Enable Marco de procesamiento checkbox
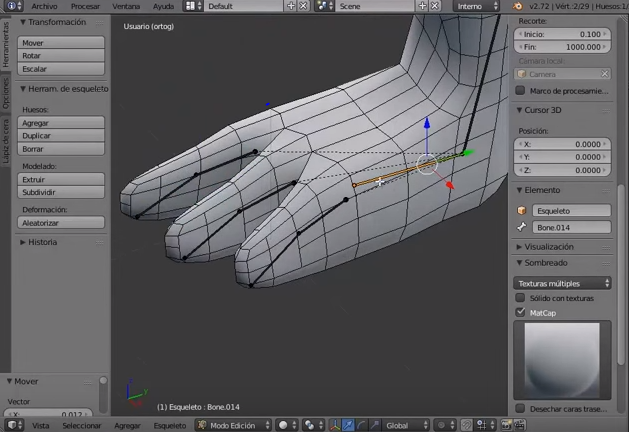629x432 pixels. tap(520, 91)
